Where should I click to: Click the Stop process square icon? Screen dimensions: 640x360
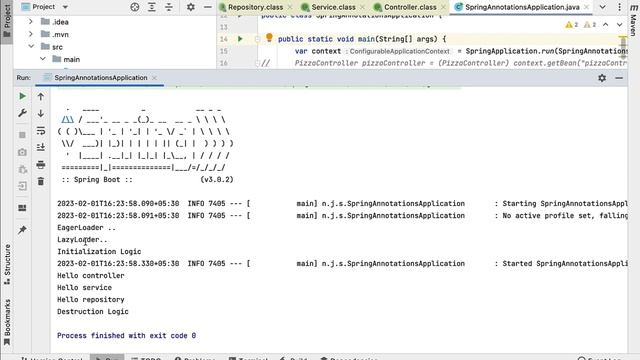22,135
